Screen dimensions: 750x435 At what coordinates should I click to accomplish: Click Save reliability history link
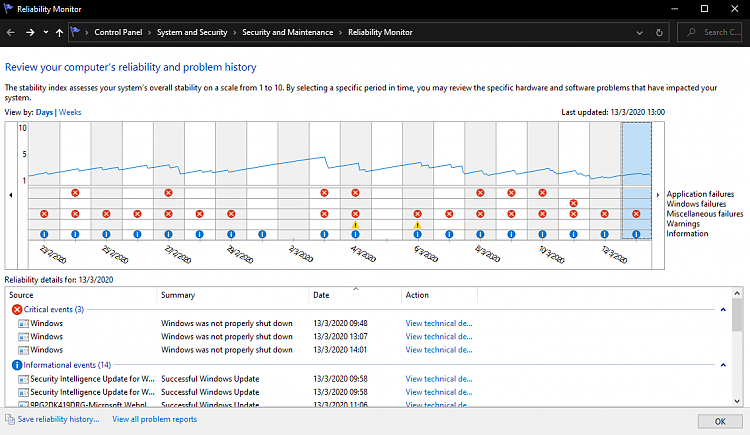[x=58, y=419]
